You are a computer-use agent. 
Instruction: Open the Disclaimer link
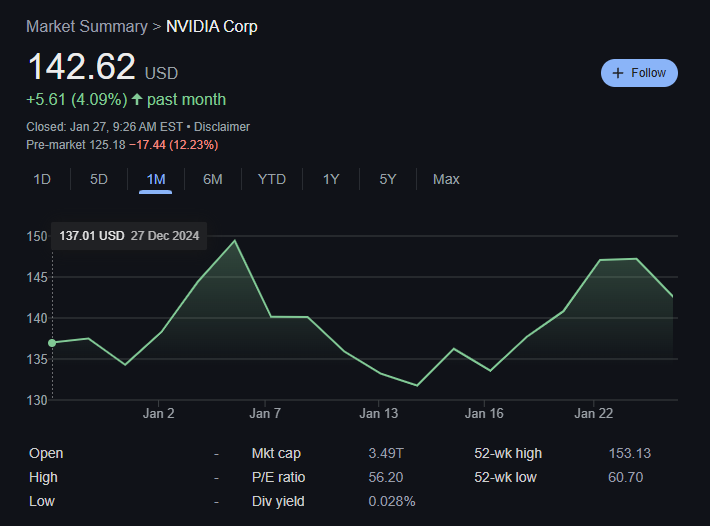222,127
